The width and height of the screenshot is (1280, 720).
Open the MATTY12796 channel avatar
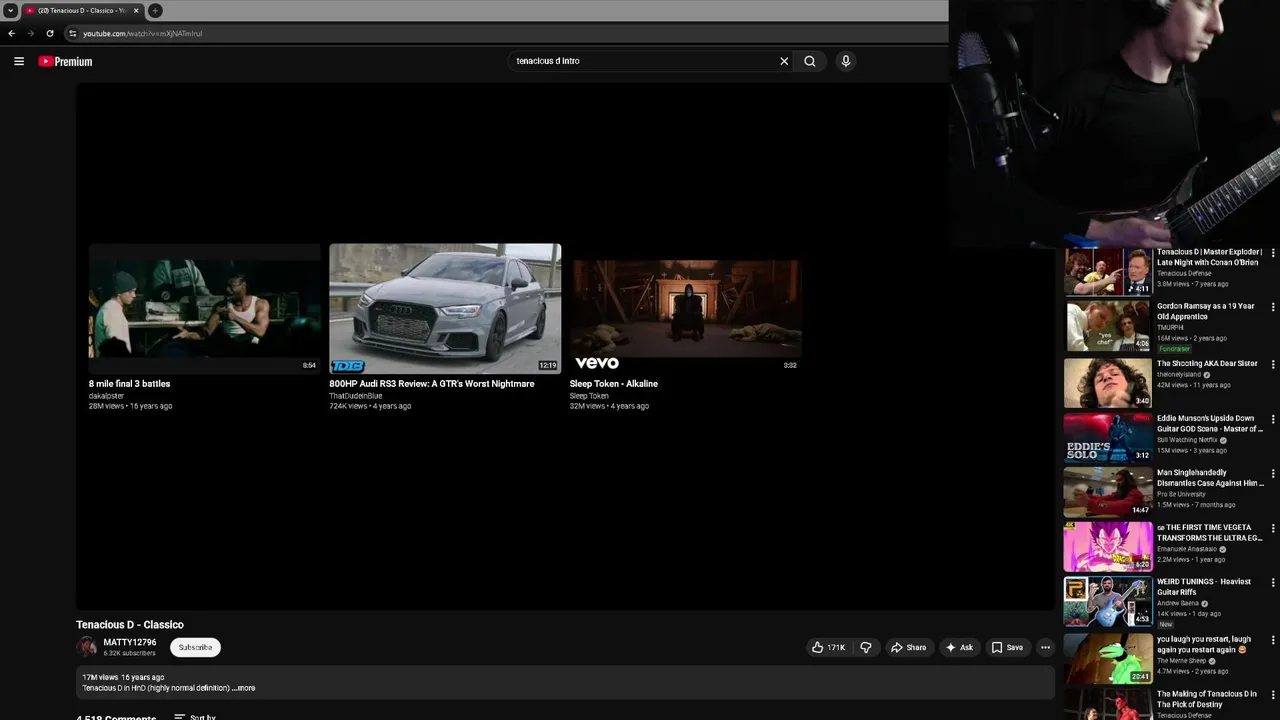coord(87,647)
